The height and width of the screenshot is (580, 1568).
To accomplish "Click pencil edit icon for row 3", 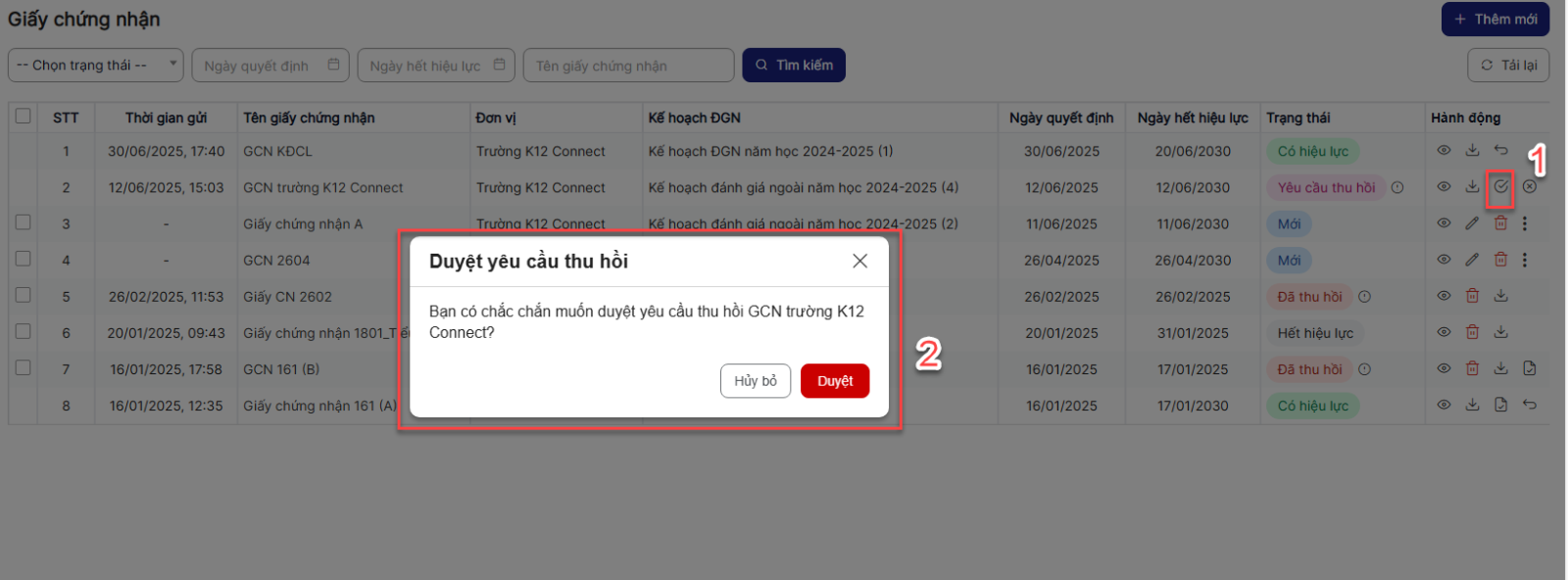I will pyautogui.click(x=1472, y=223).
